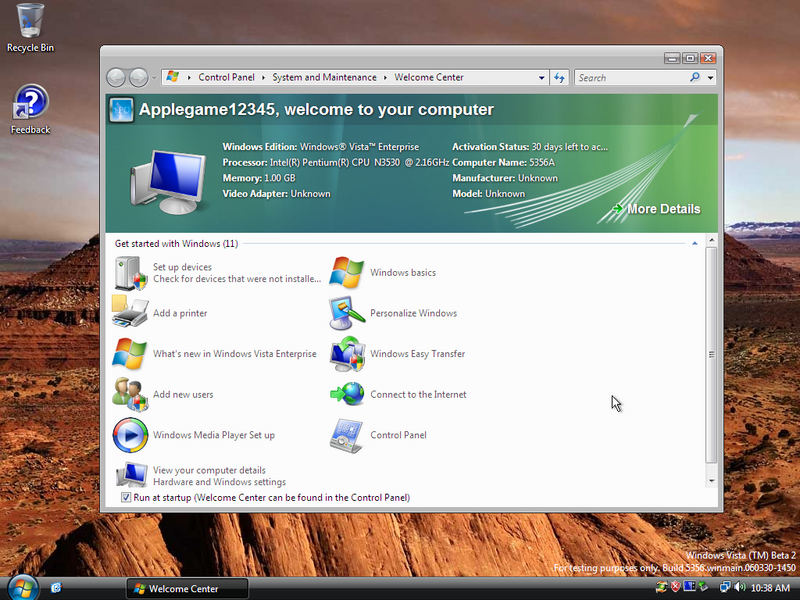Select Welcome Center in the breadcrumb
Viewport: 800px width, 600px height.
(429, 77)
